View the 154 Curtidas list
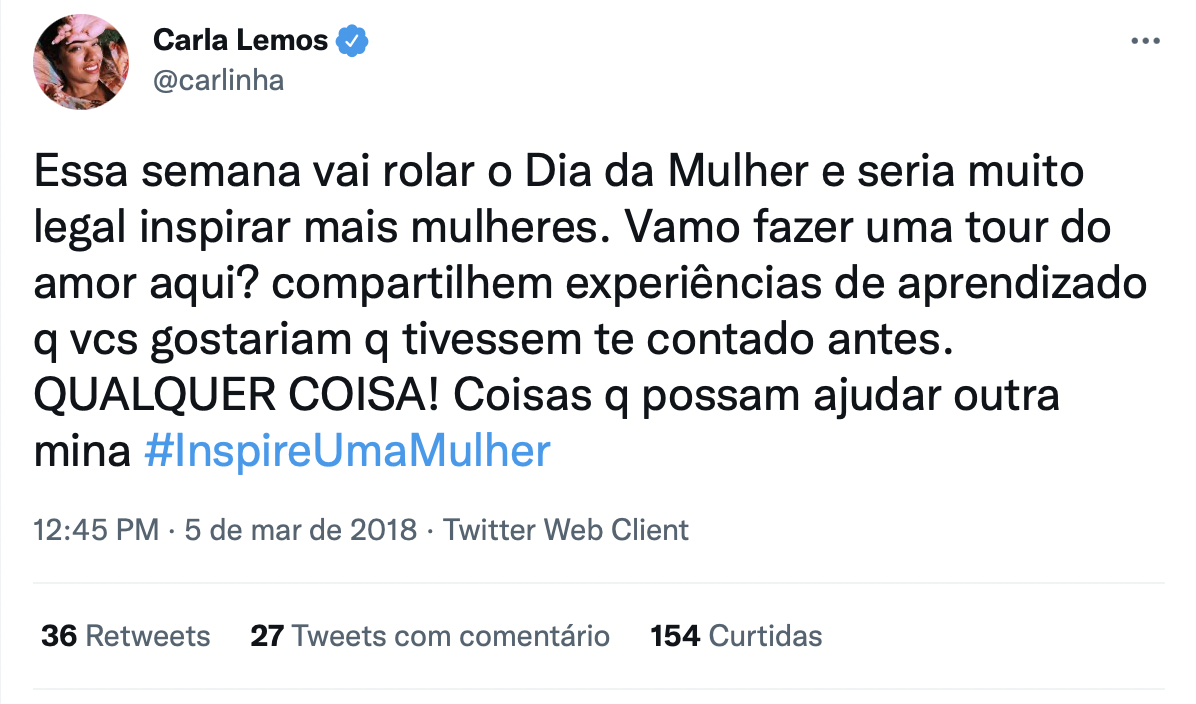 (736, 636)
